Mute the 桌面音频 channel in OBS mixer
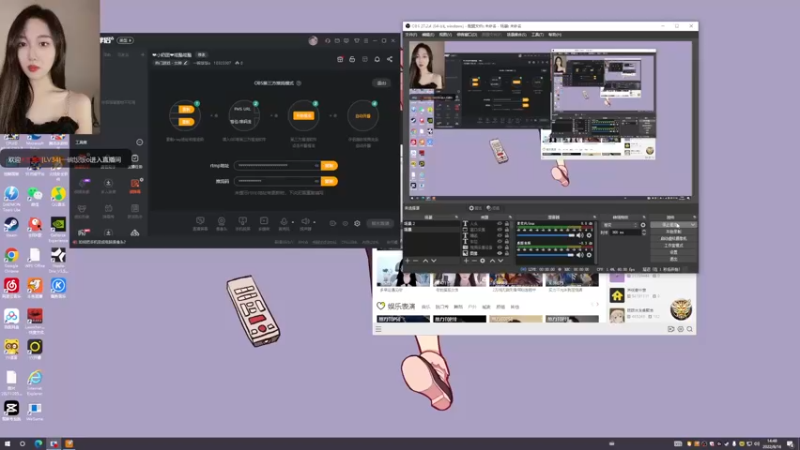 (580, 255)
